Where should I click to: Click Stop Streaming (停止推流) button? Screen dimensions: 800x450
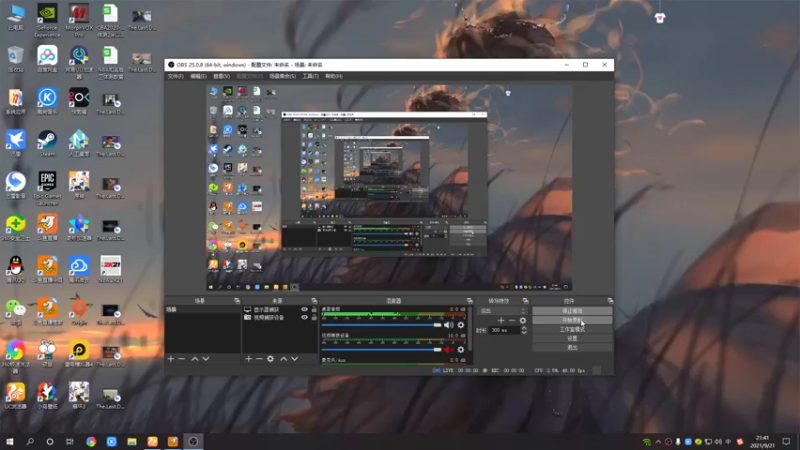572,311
